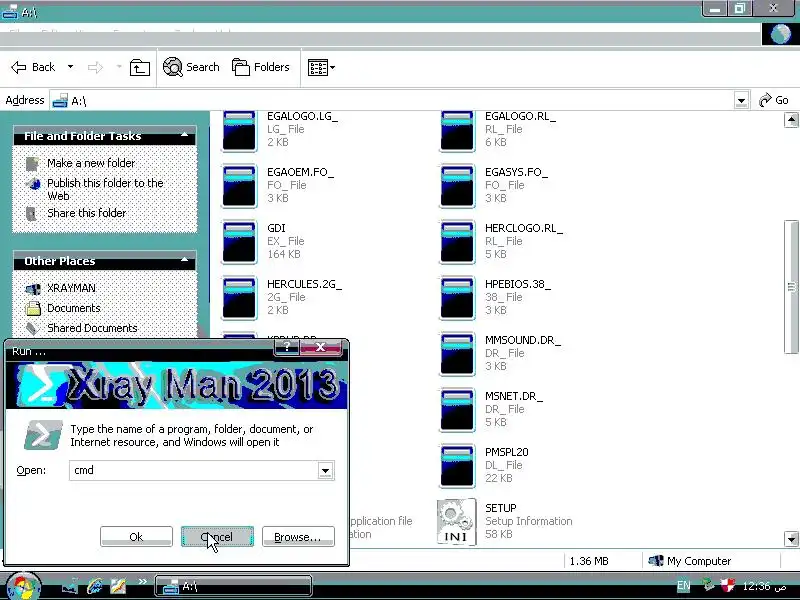Open XRAYMAN in Other Places
Viewport: 800px width, 600px height.
[71, 288]
